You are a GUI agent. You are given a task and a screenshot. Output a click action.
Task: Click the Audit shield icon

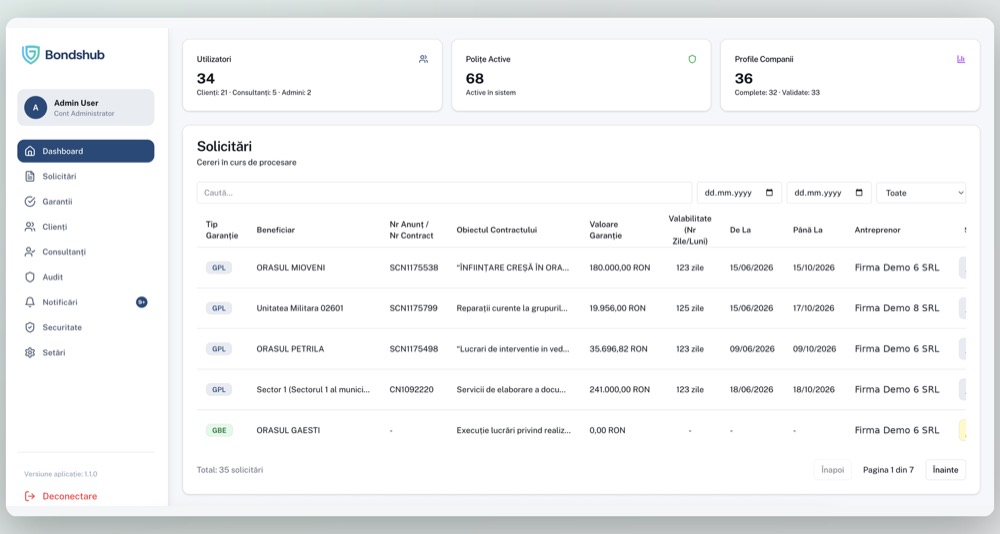(30, 277)
